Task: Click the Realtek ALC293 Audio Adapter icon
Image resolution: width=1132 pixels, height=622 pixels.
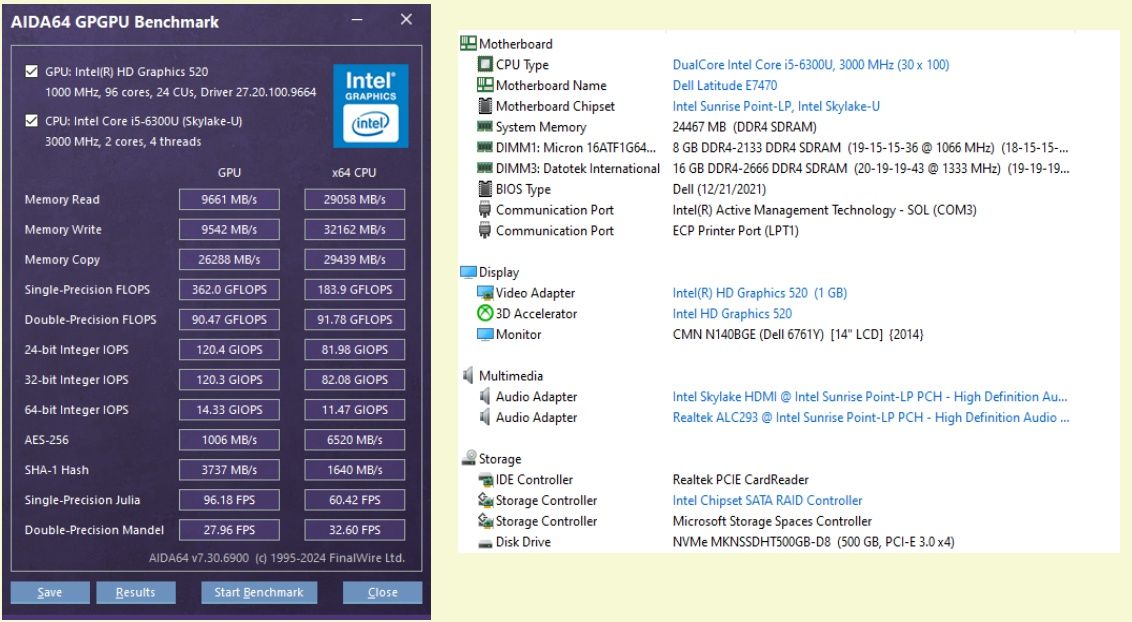Action: click(485, 417)
